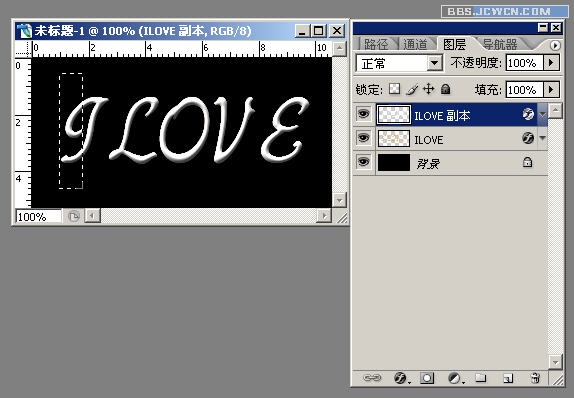Expand effects list of ILOVE 副本 layer
Image resolution: width=574 pixels, height=398 pixels.
(542, 115)
